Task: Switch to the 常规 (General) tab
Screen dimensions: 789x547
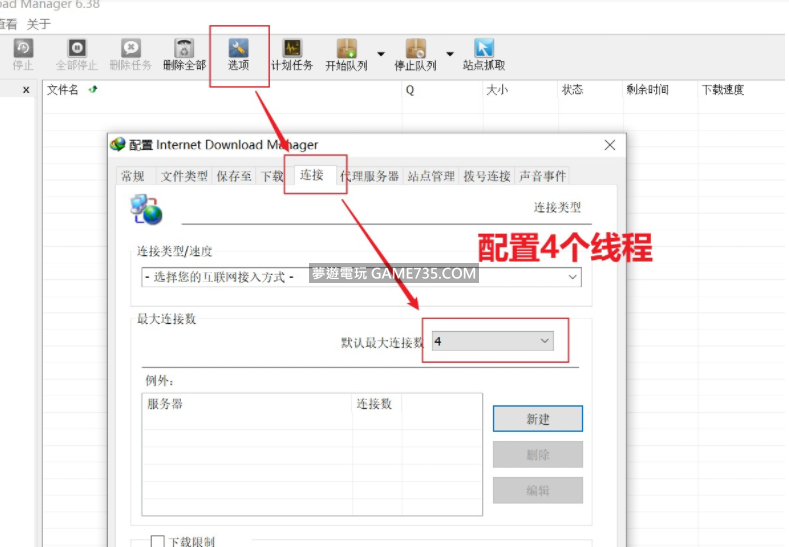Action: [133, 176]
